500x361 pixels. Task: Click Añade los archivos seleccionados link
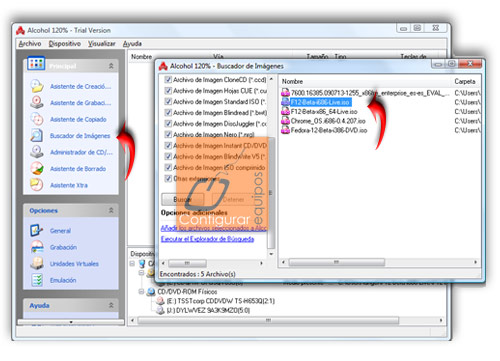(214, 228)
